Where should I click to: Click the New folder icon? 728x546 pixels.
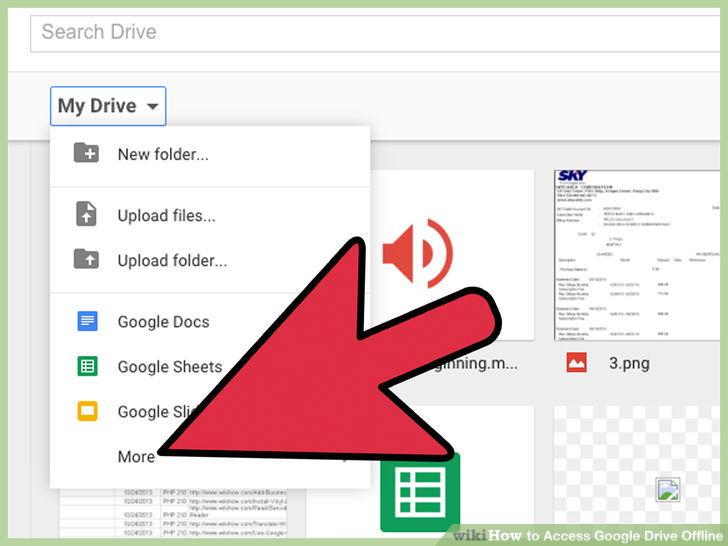tap(86, 153)
